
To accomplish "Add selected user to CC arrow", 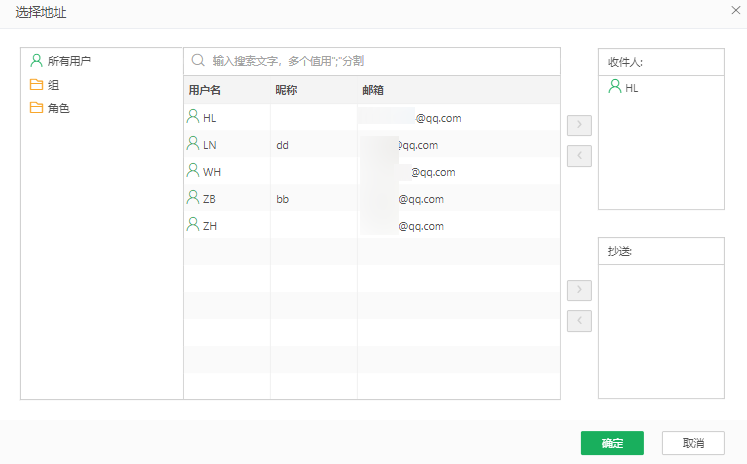I will point(579,291).
